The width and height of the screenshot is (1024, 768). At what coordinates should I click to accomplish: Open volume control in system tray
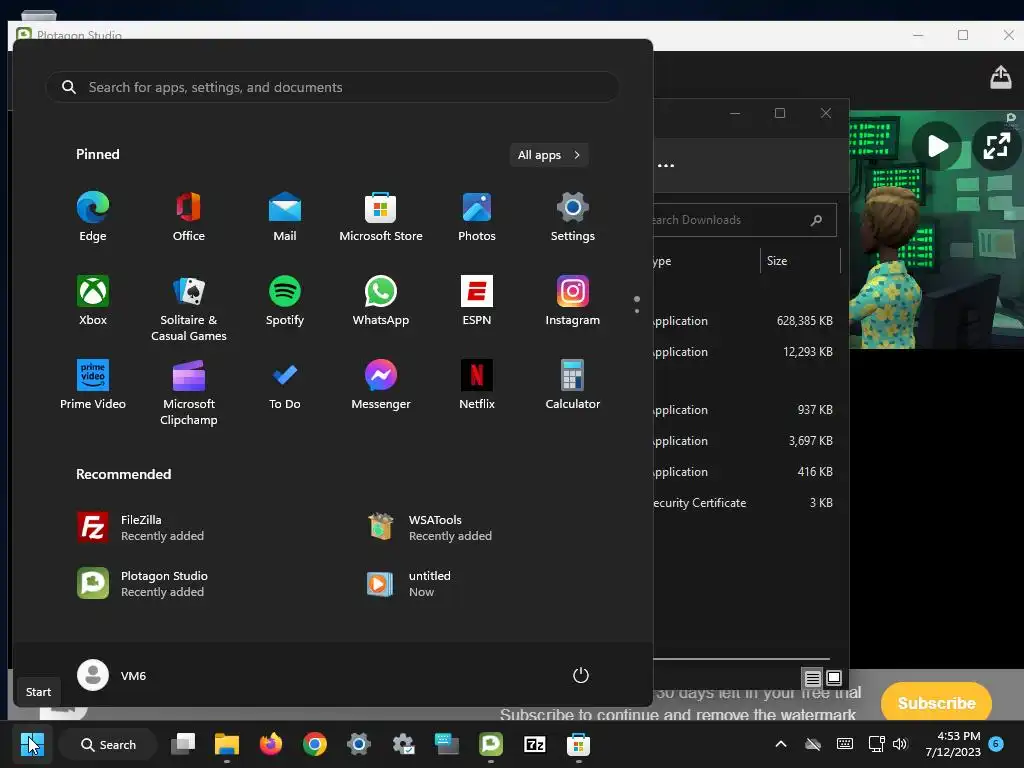(x=900, y=744)
